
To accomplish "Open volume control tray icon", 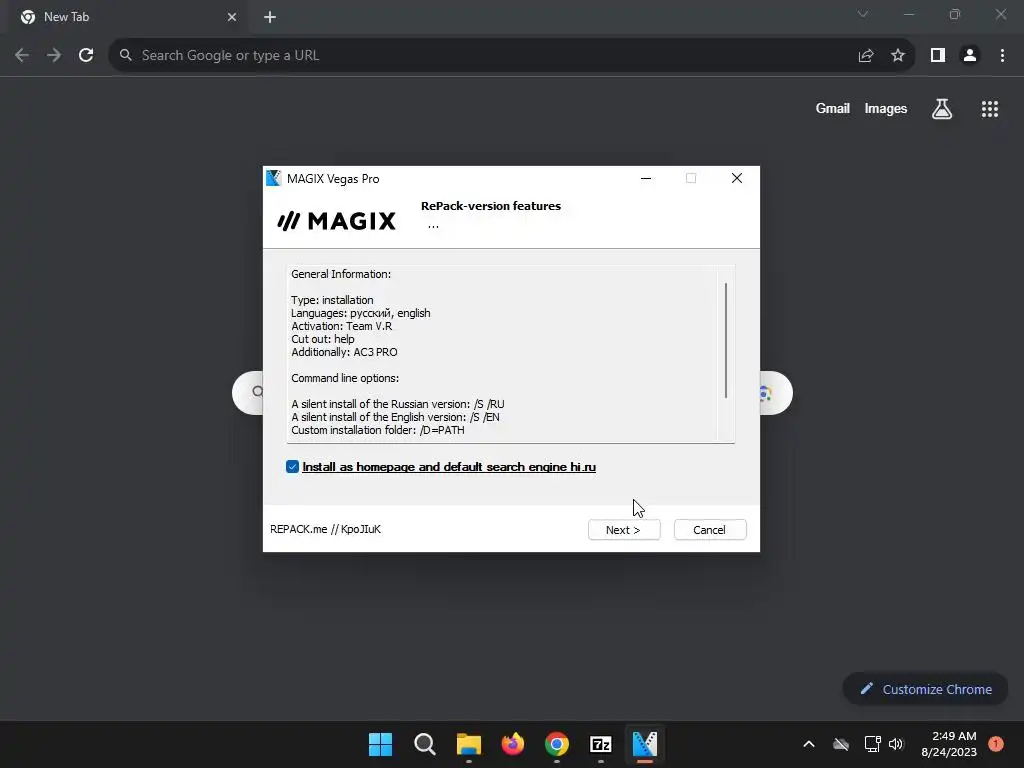I will tap(896, 744).
